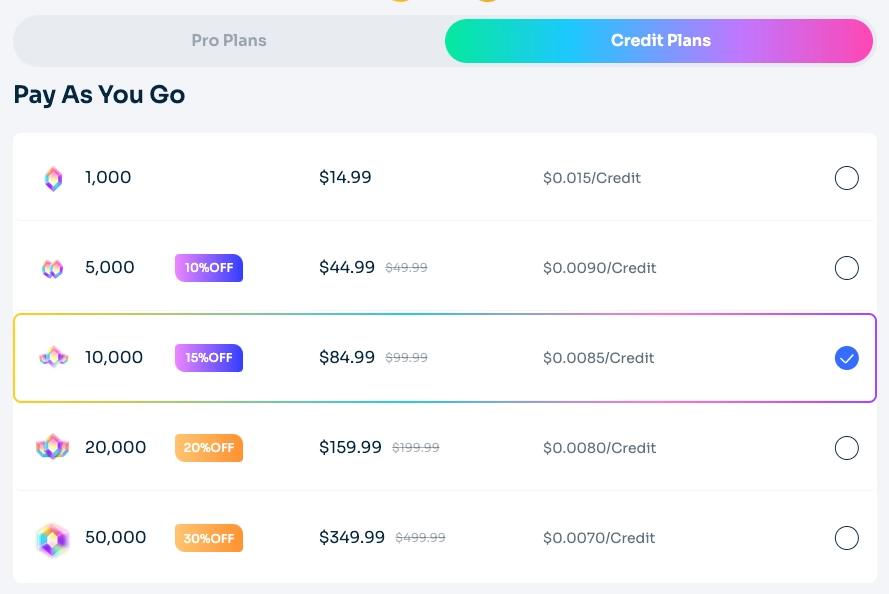Click the 30%OFF badge

pos(209,538)
